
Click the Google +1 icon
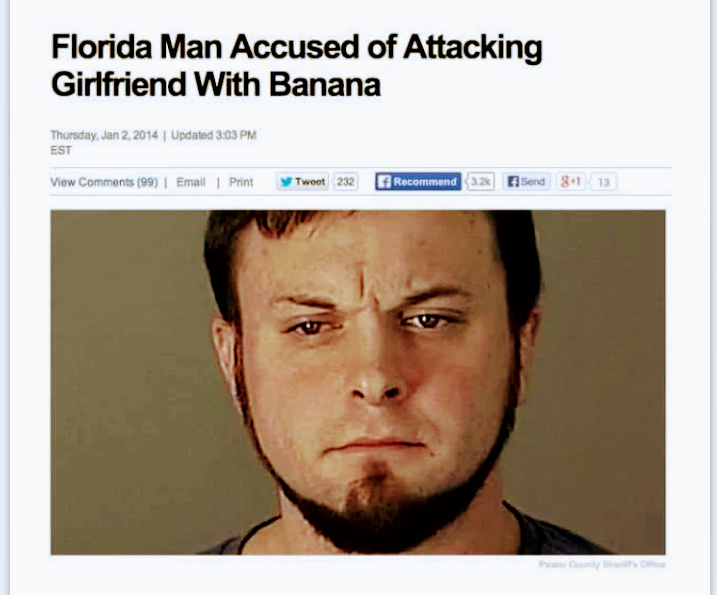pos(571,182)
